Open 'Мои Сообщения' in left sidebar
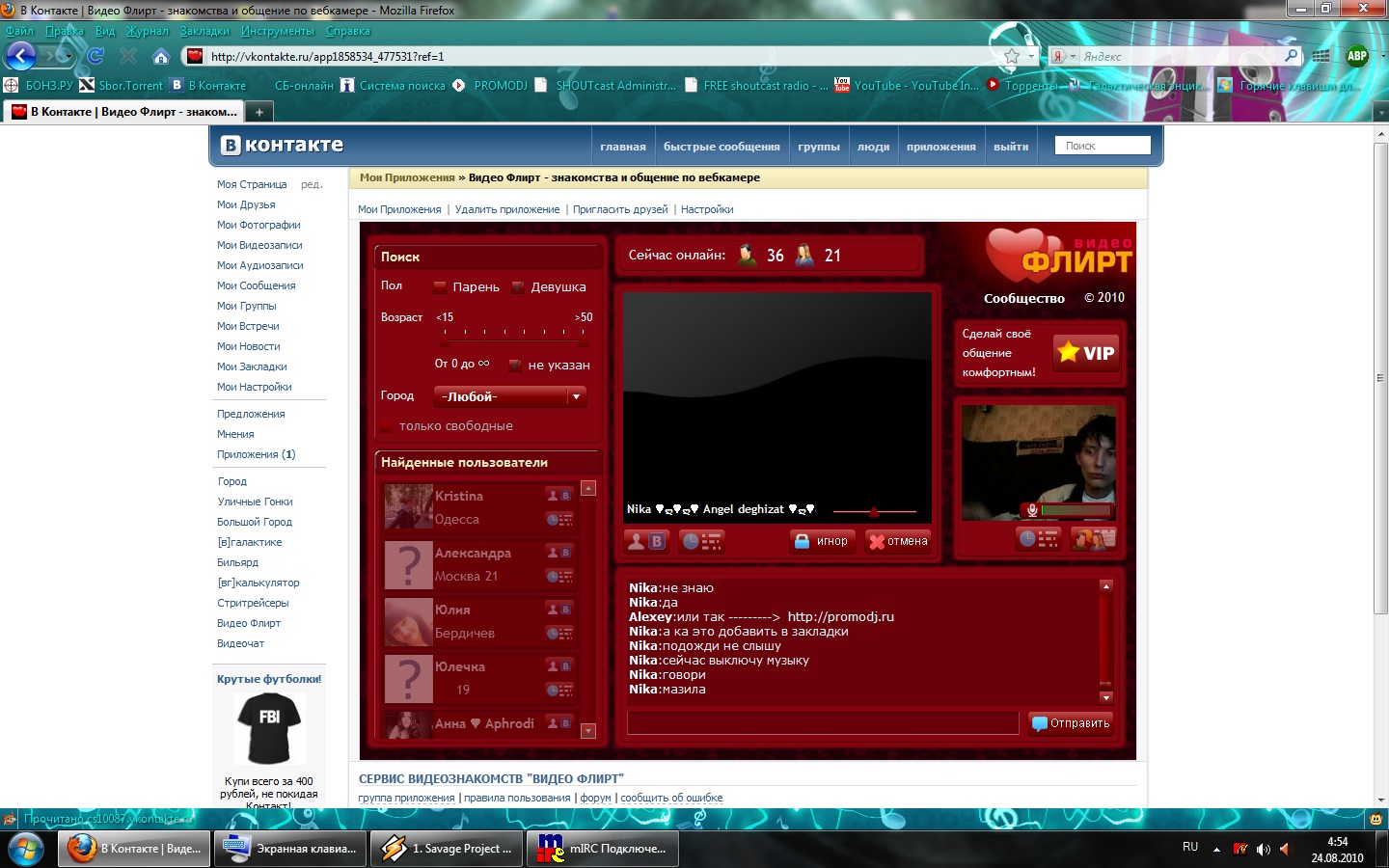Image resolution: width=1389 pixels, height=868 pixels. click(257, 285)
